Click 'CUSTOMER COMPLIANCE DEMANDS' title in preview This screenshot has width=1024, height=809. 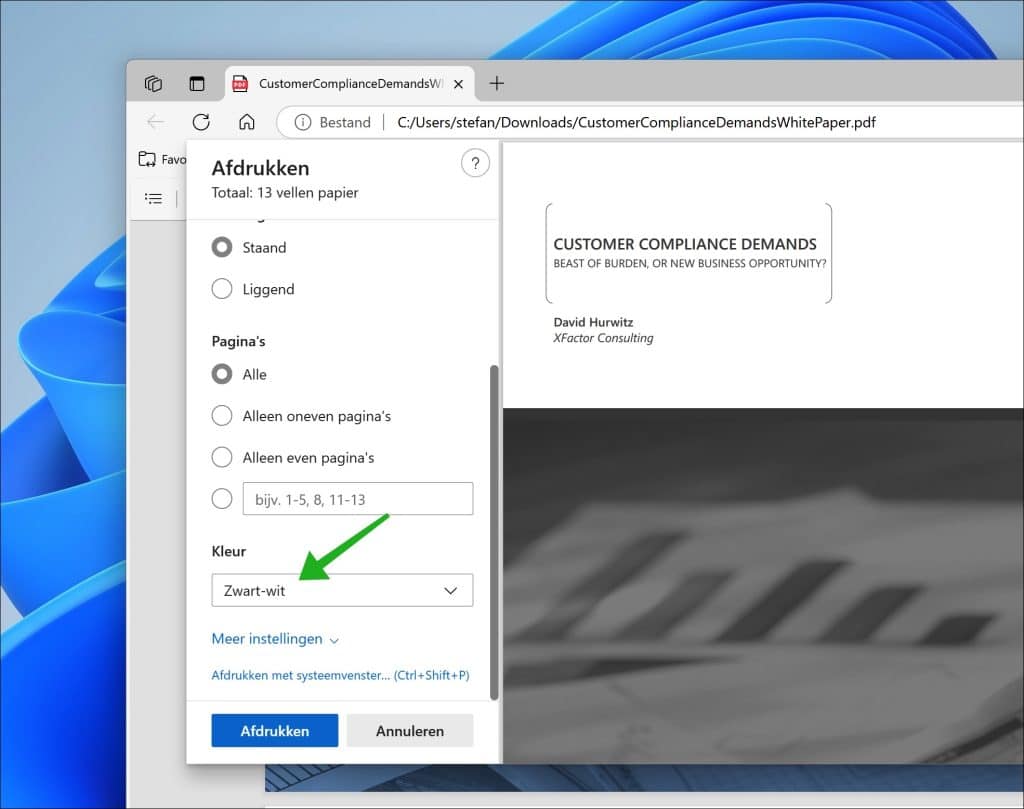[685, 244]
